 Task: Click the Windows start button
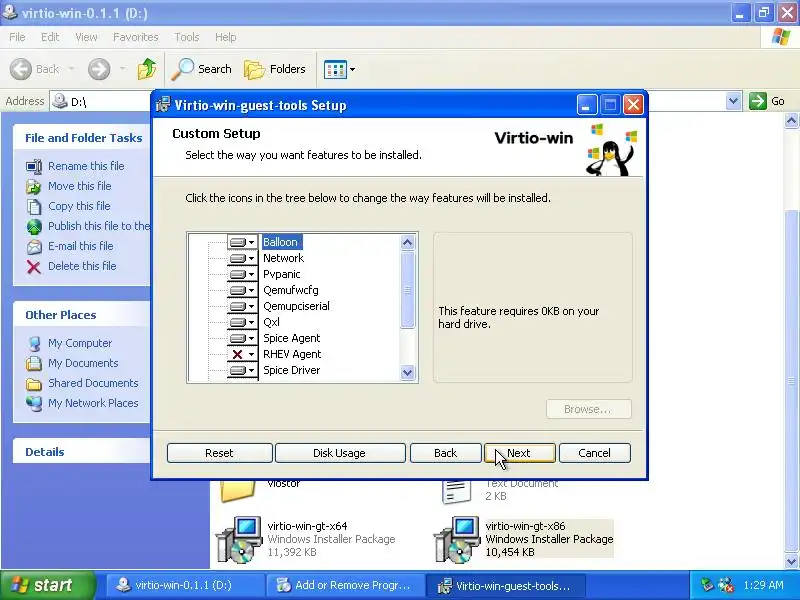pos(47,585)
